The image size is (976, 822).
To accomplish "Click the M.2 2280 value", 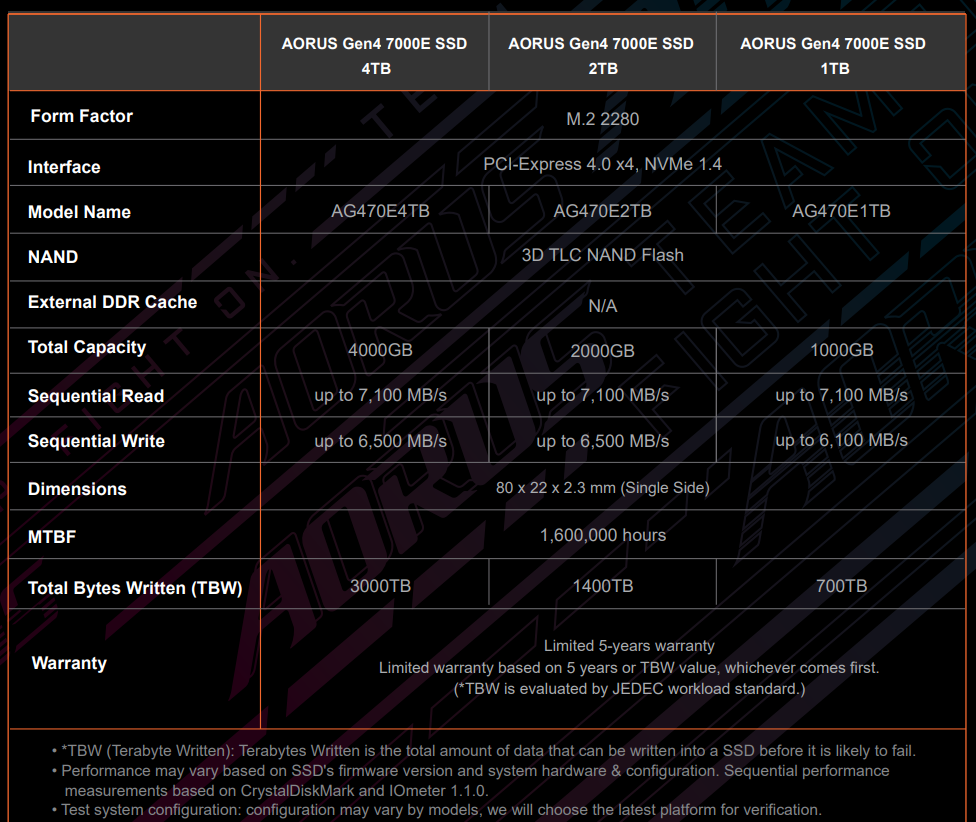I will 603,119.
